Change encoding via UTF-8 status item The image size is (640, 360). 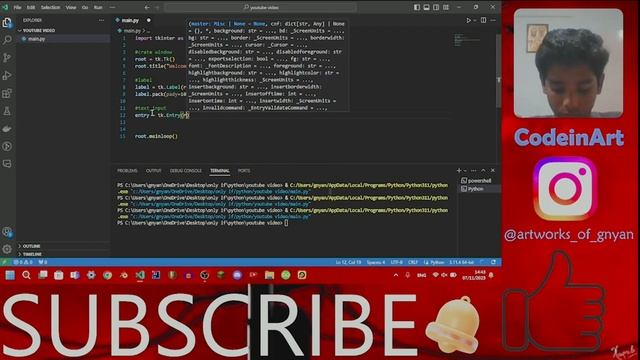pyautogui.click(x=396, y=262)
